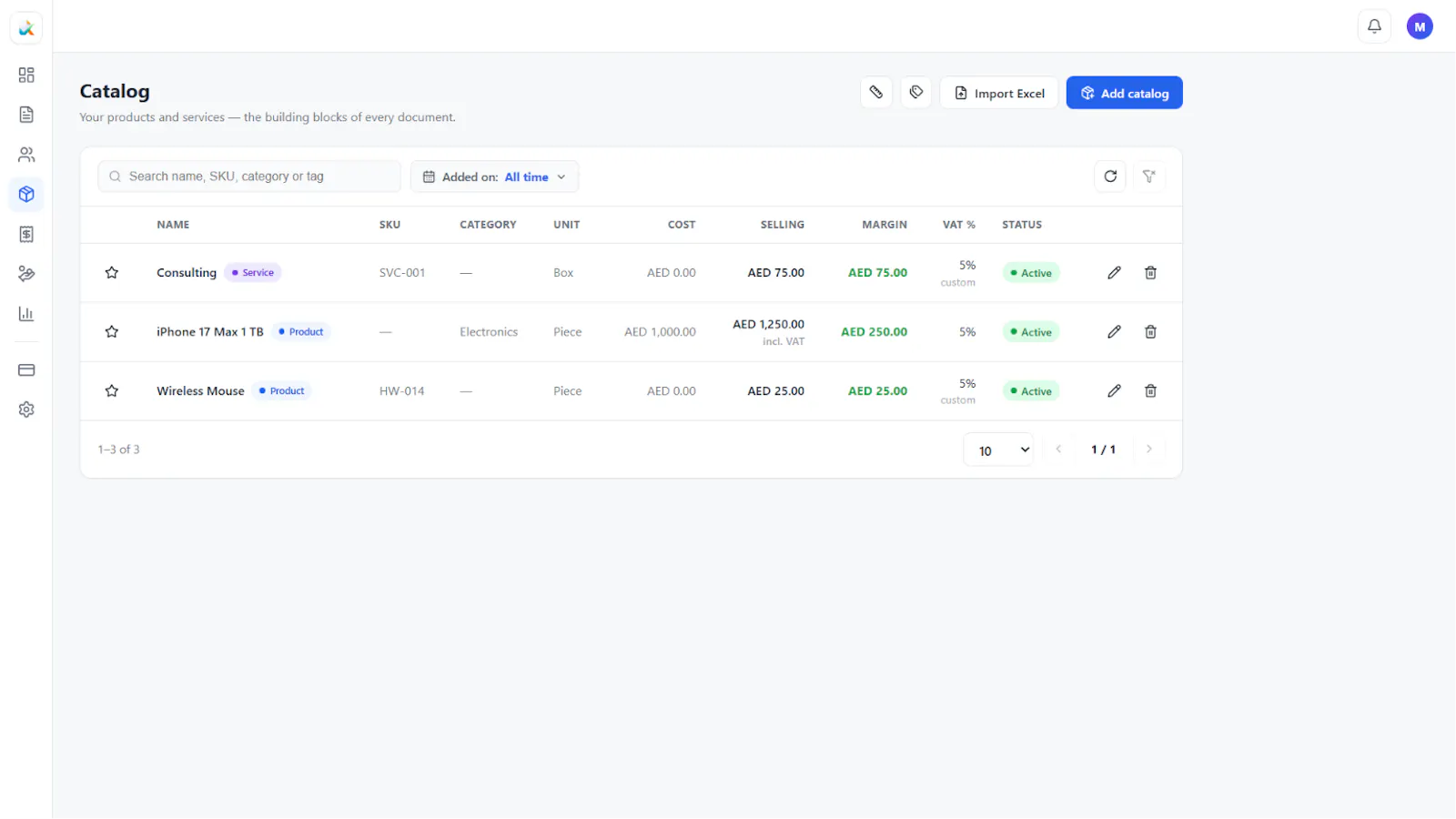The width and height of the screenshot is (1456, 819).
Task: Star the Consulting item as favorite
Action: tap(112, 273)
